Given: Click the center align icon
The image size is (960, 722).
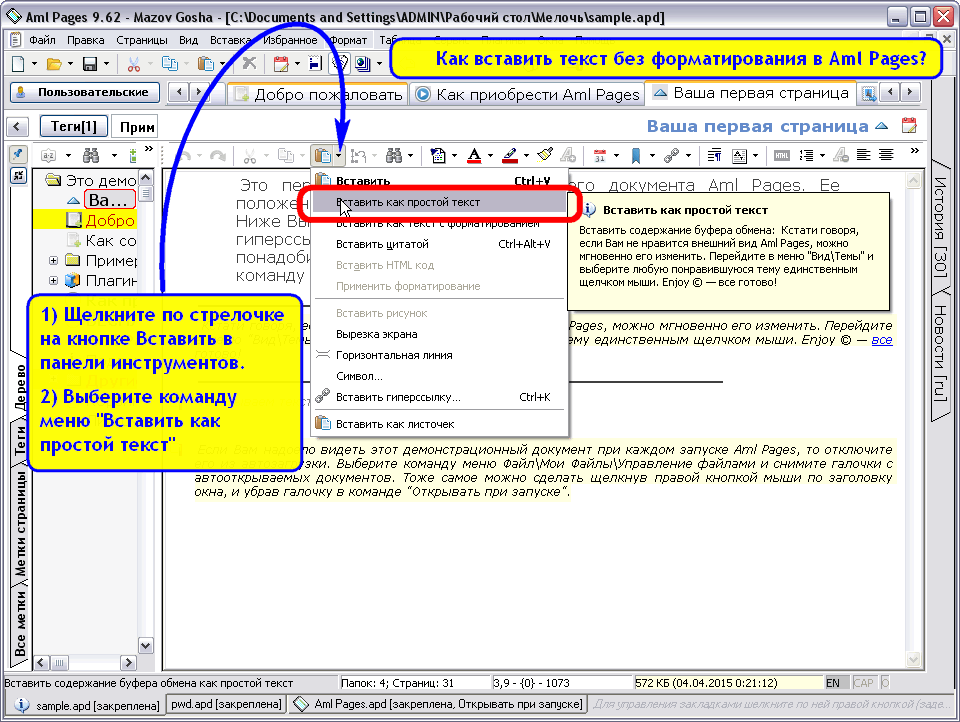Looking at the screenshot, I should click(x=886, y=155).
